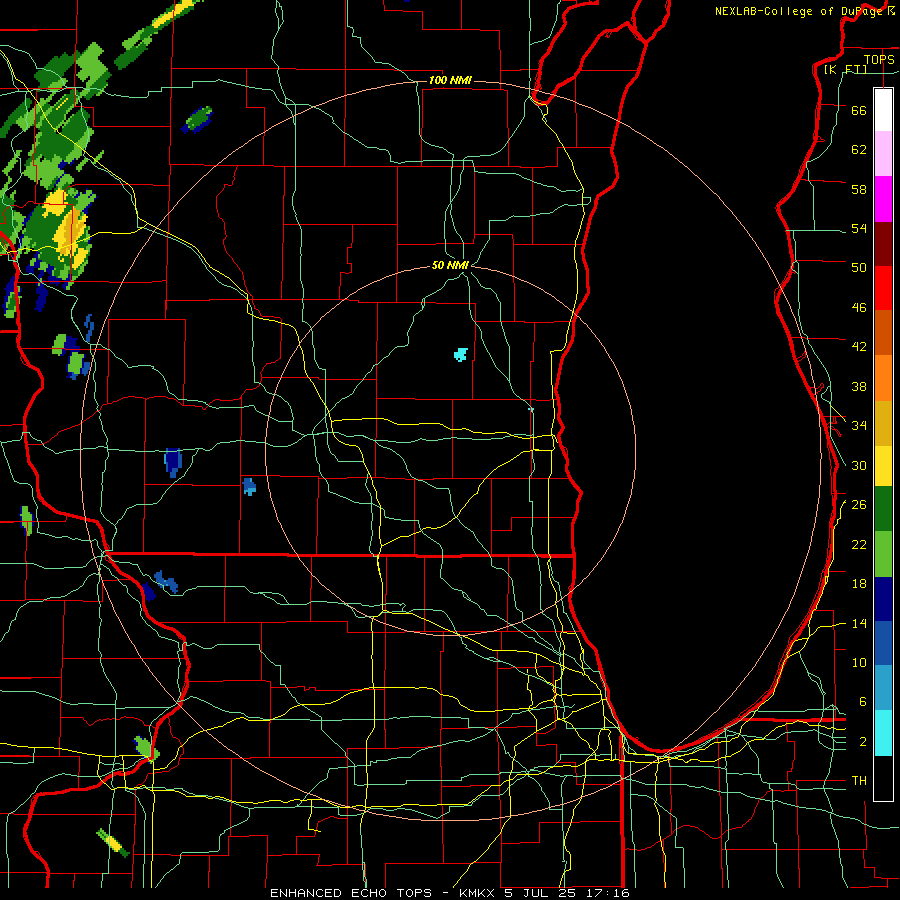Click the white 66 kft legend swatch

click(x=883, y=110)
